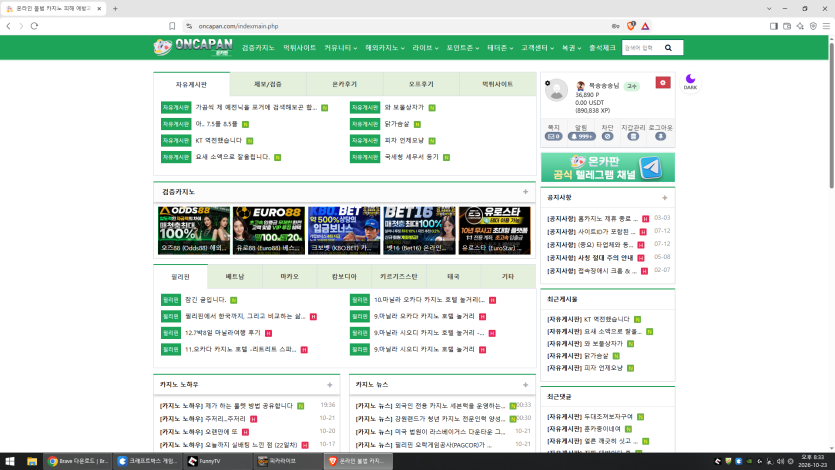Open the 복권 dropdown menu
The width and height of the screenshot is (835, 470).
point(571,48)
